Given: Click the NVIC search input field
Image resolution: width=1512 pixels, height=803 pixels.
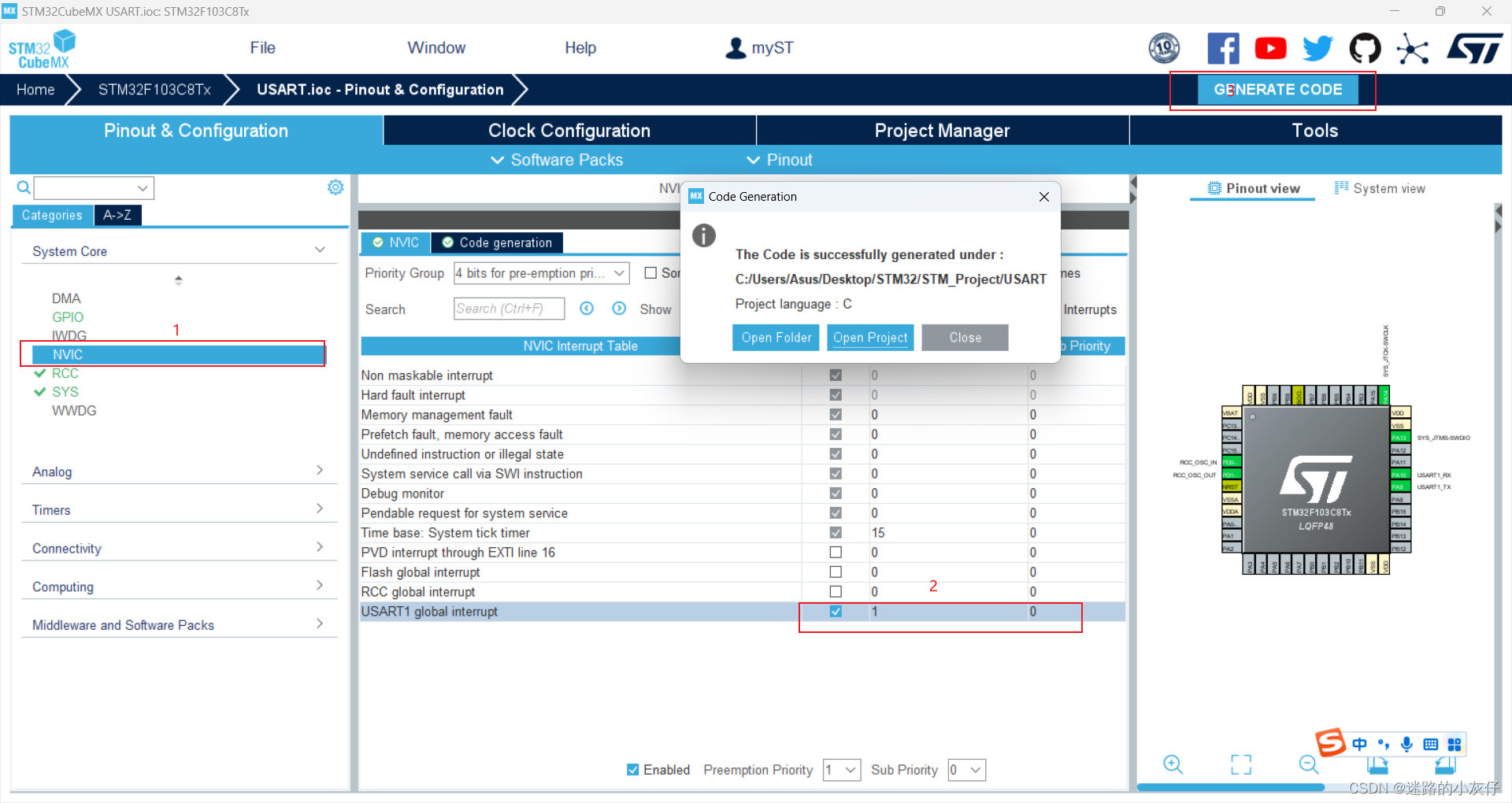Looking at the screenshot, I should 509,309.
